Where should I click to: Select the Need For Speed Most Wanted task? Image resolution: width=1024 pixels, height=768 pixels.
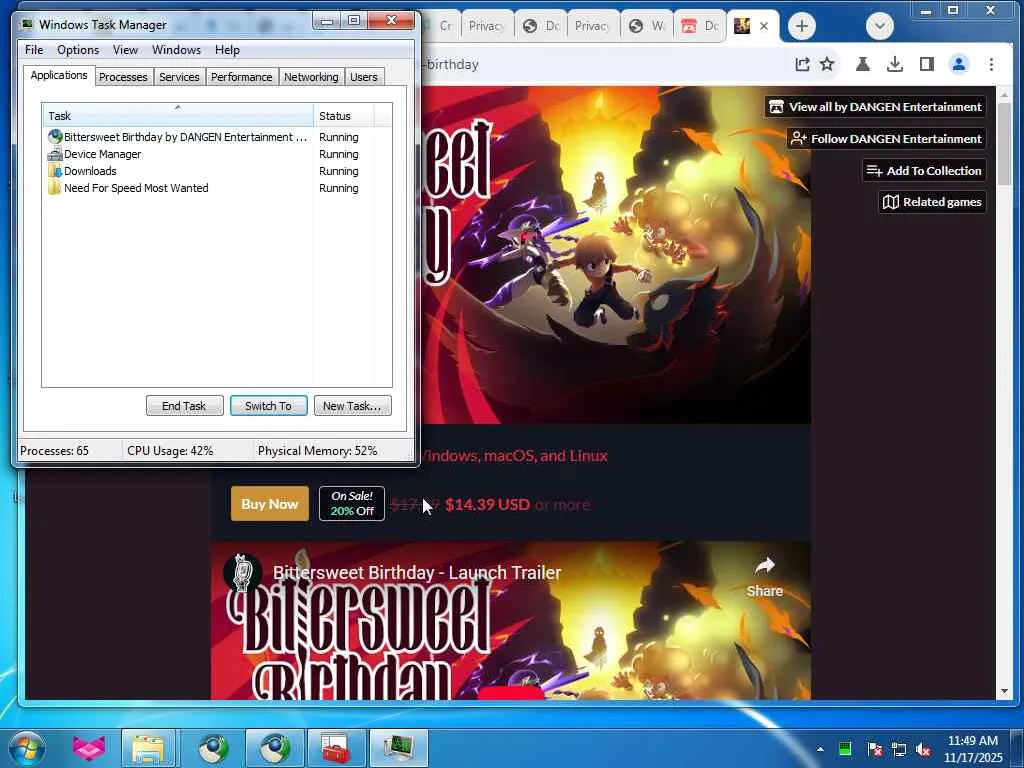[217, 188]
